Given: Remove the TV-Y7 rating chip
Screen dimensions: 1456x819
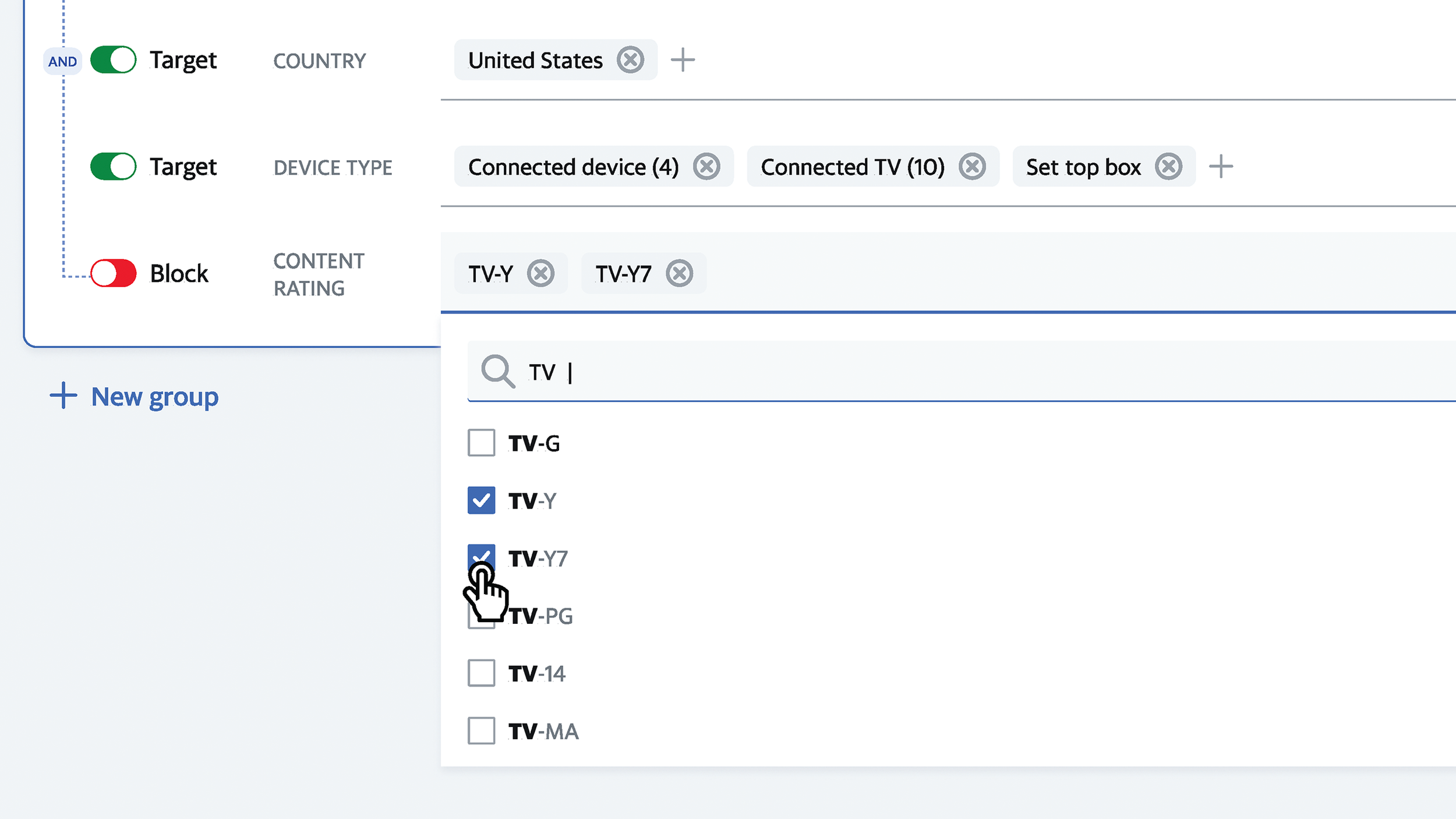Looking at the screenshot, I should point(679,273).
